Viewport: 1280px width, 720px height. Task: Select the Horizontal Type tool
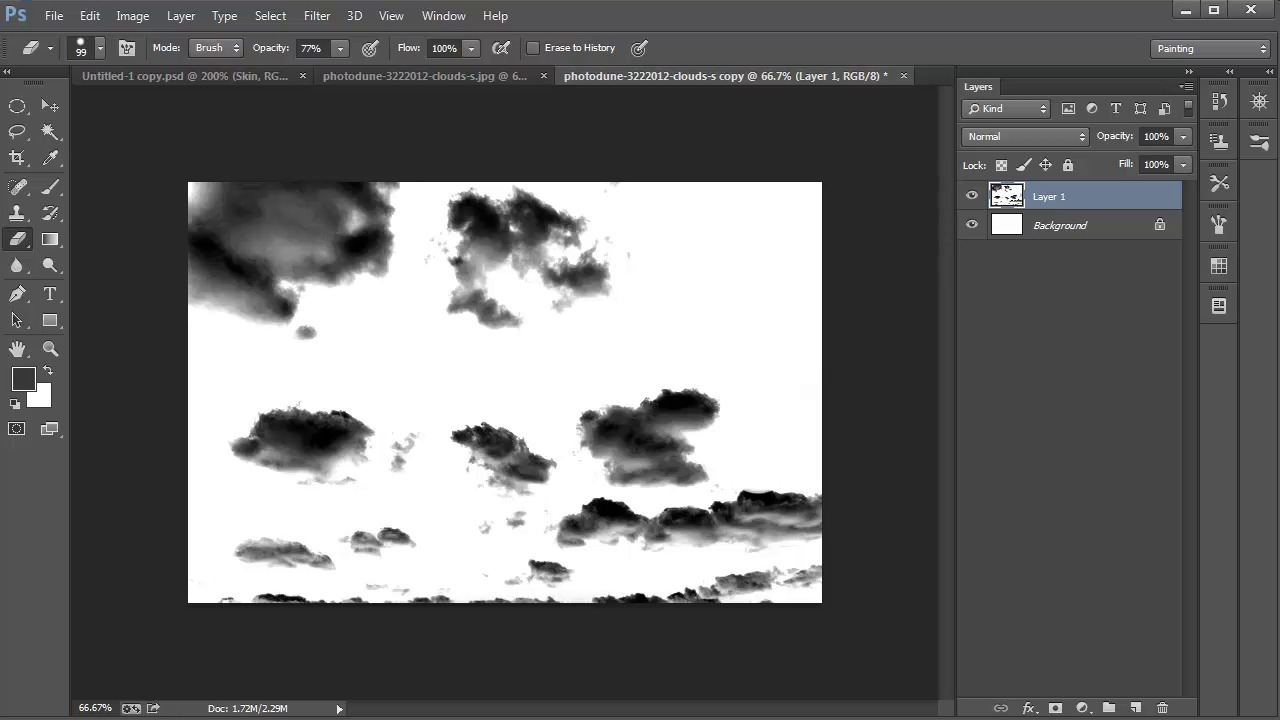(50, 294)
